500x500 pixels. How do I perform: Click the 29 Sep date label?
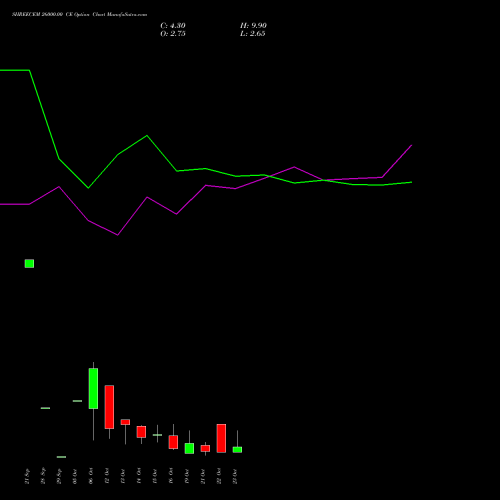click(x=59, y=476)
